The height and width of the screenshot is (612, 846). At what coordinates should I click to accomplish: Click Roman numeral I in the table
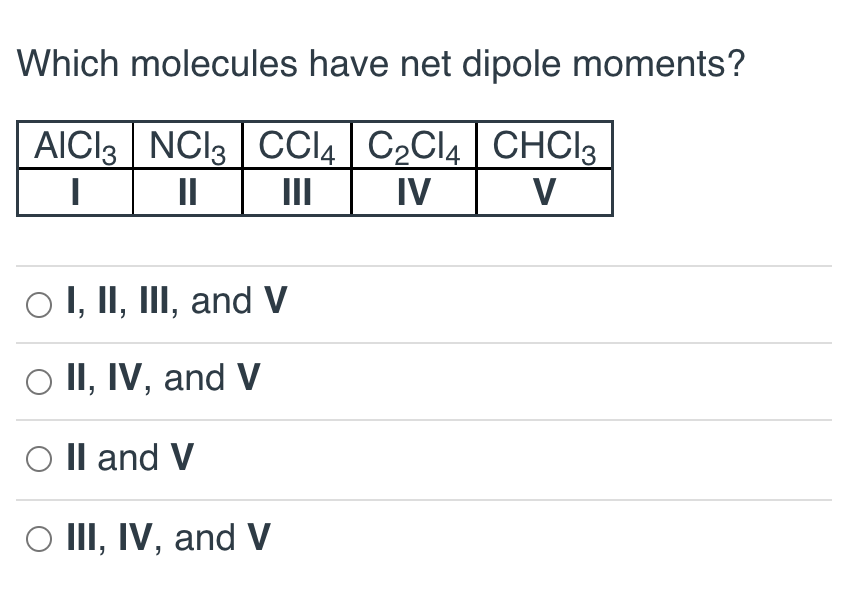click(x=74, y=191)
